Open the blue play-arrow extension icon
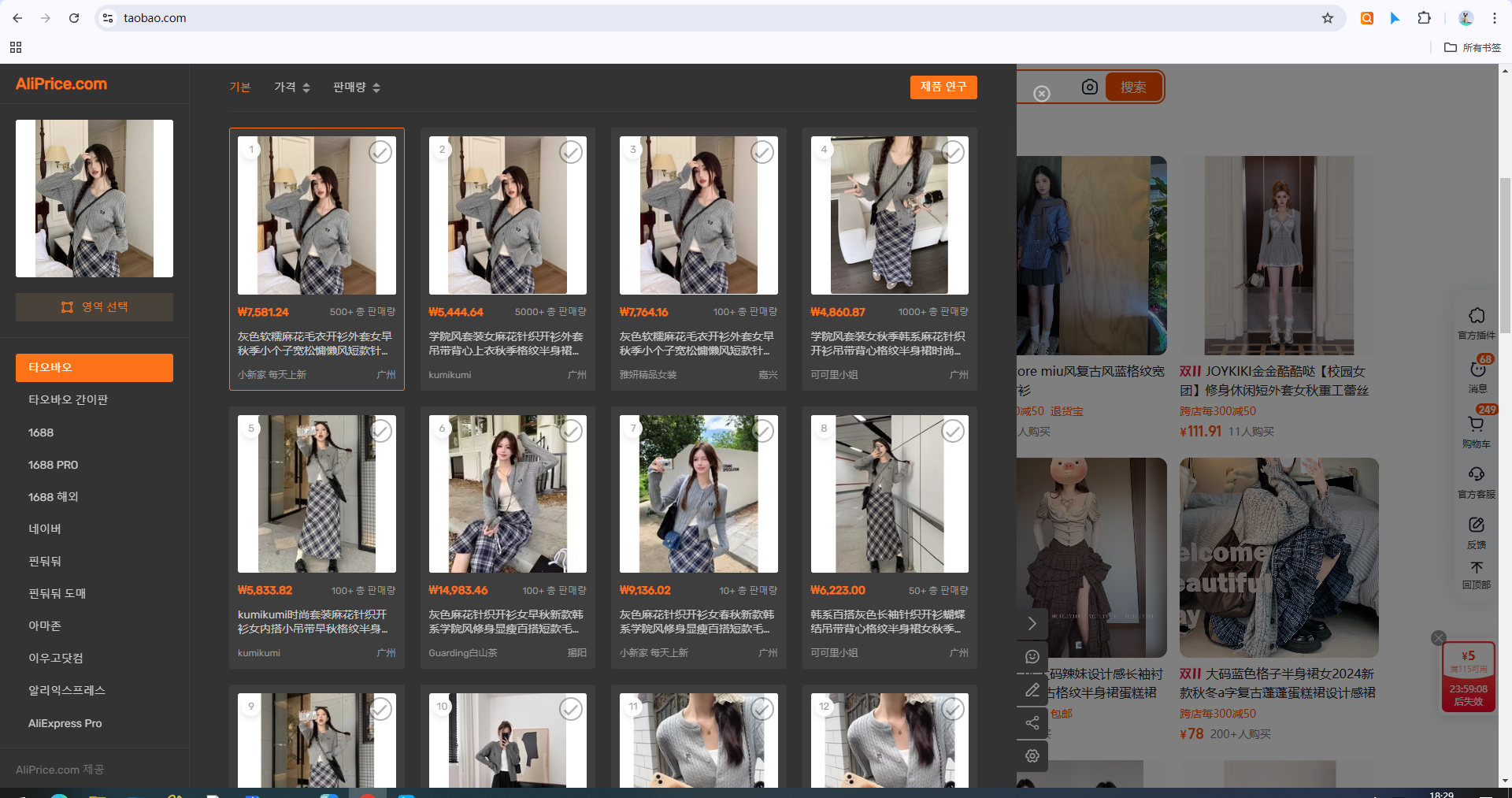The height and width of the screenshot is (798, 1512). (x=1395, y=18)
